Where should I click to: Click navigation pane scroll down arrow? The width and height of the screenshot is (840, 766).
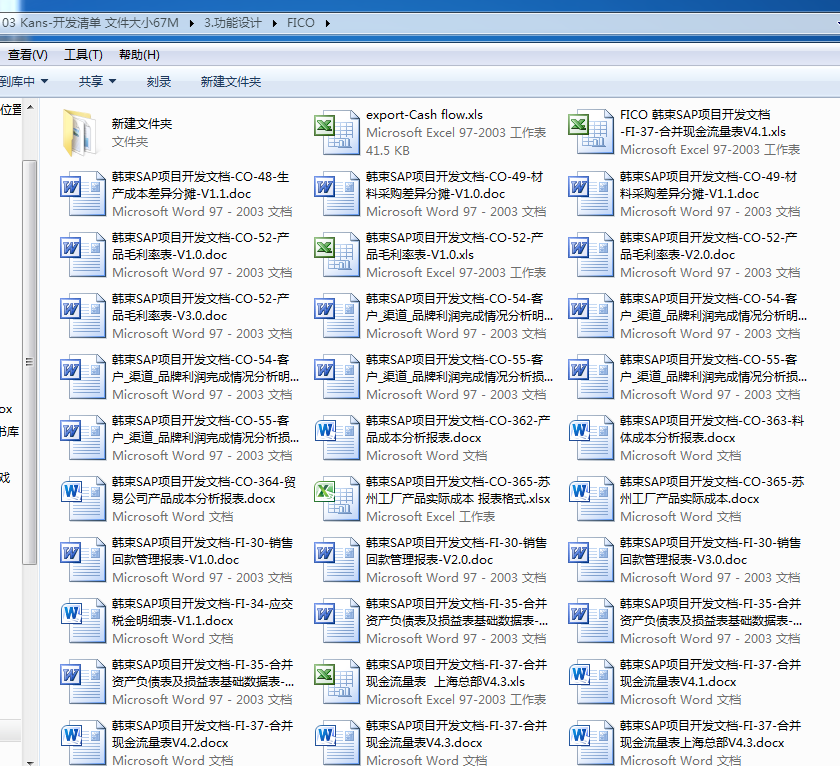(30, 762)
